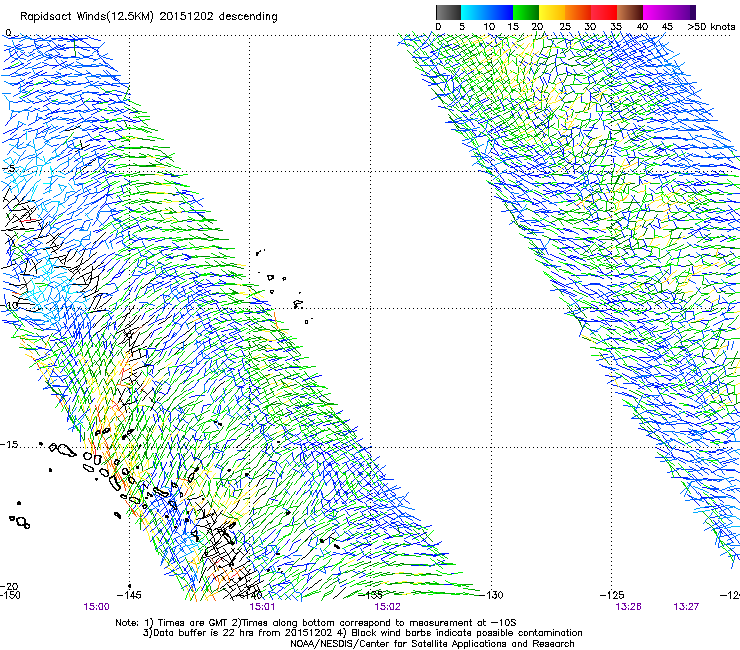Screen dimensions: 740x650
Task: Click the NOAA/NESDIS credit line
Action: coord(432,644)
